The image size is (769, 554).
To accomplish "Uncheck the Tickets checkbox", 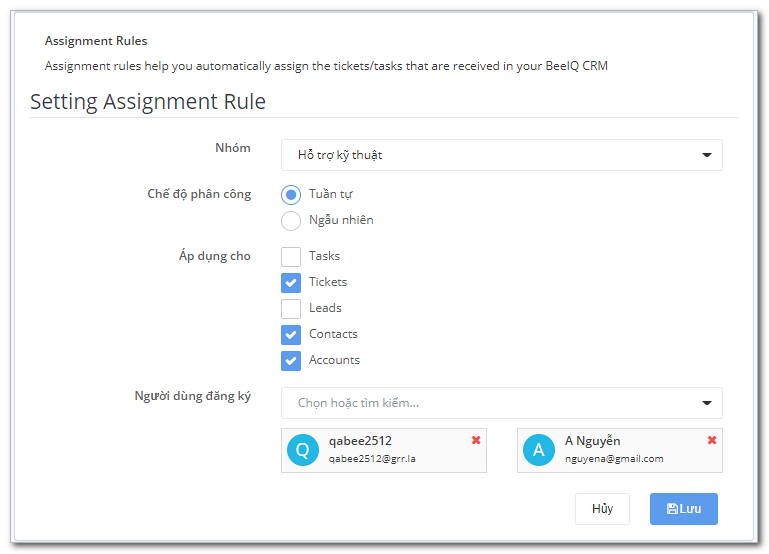I will point(291,283).
